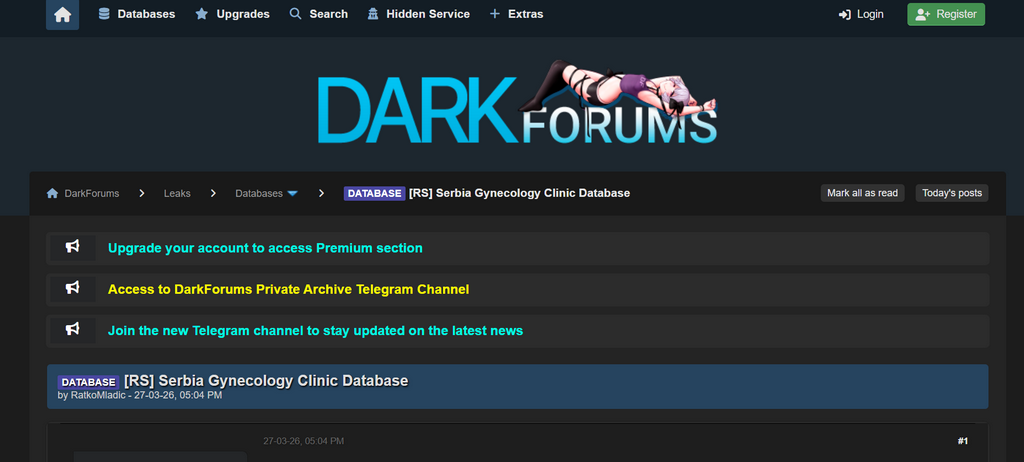Click the DATABASE tag in breadcrumb
The height and width of the screenshot is (462, 1024).
374,193
